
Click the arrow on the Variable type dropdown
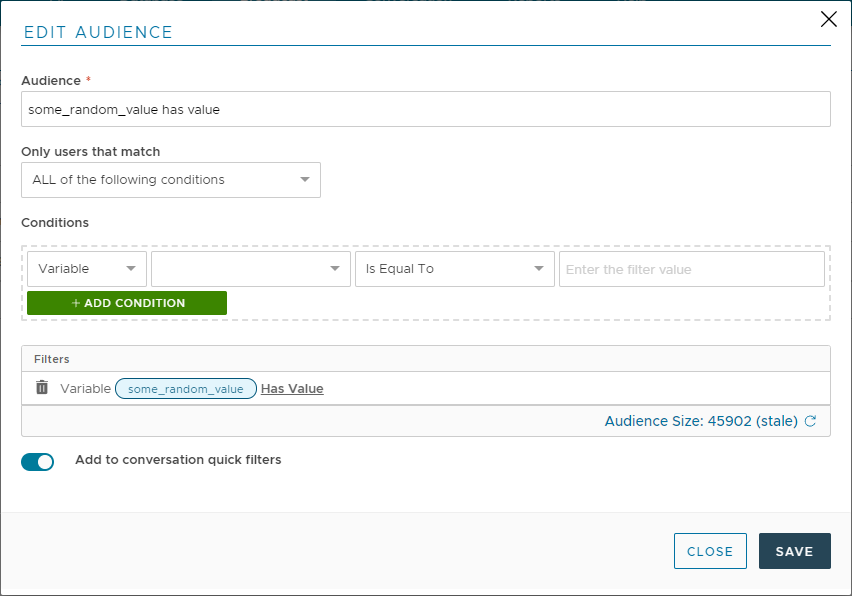(131, 269)
